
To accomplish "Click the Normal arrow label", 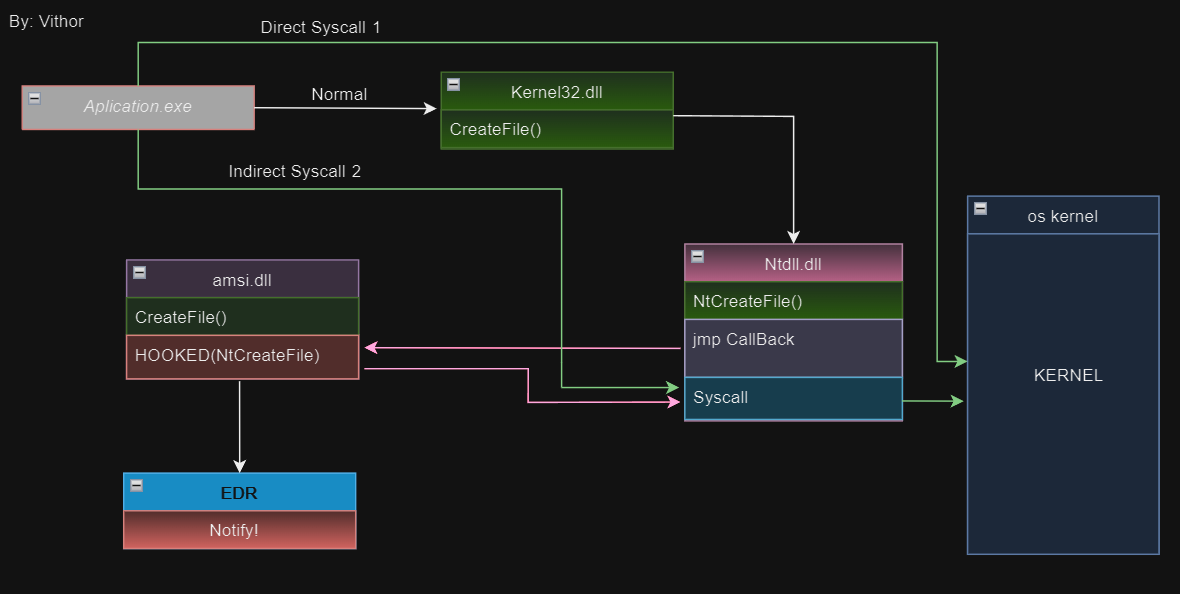I will 339,95.
